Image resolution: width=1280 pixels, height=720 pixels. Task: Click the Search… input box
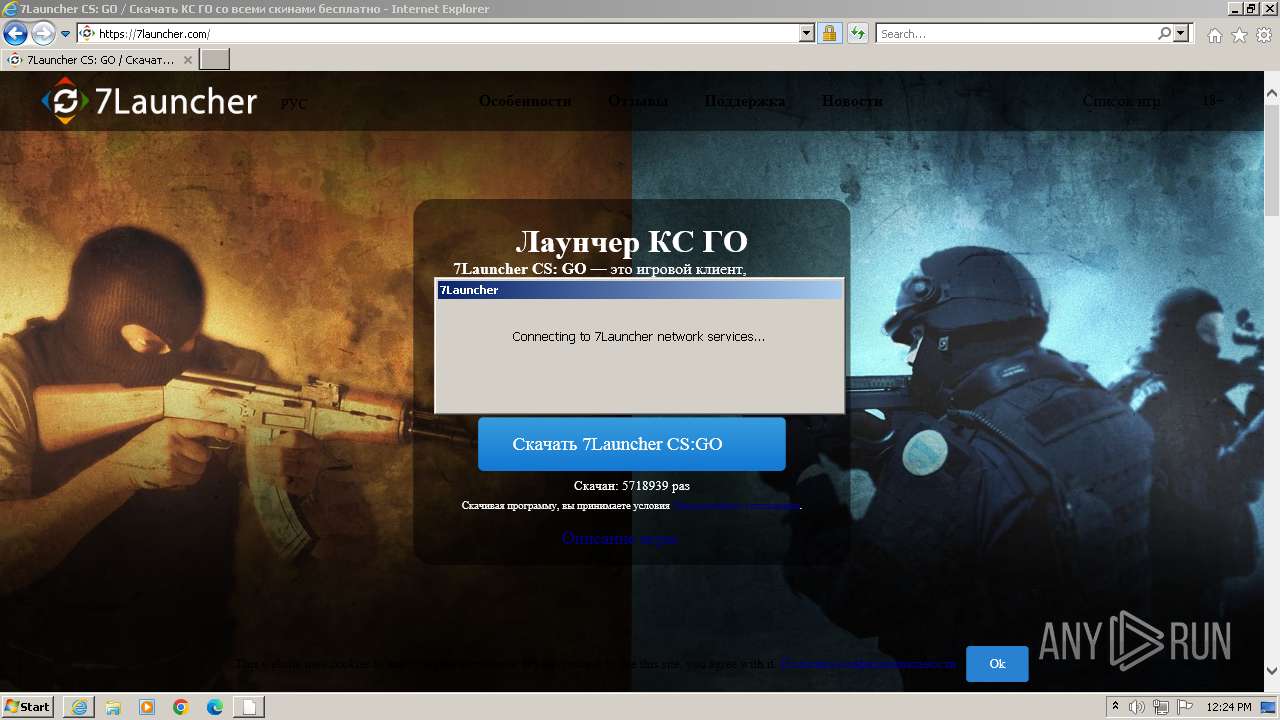click(1015, 33)
